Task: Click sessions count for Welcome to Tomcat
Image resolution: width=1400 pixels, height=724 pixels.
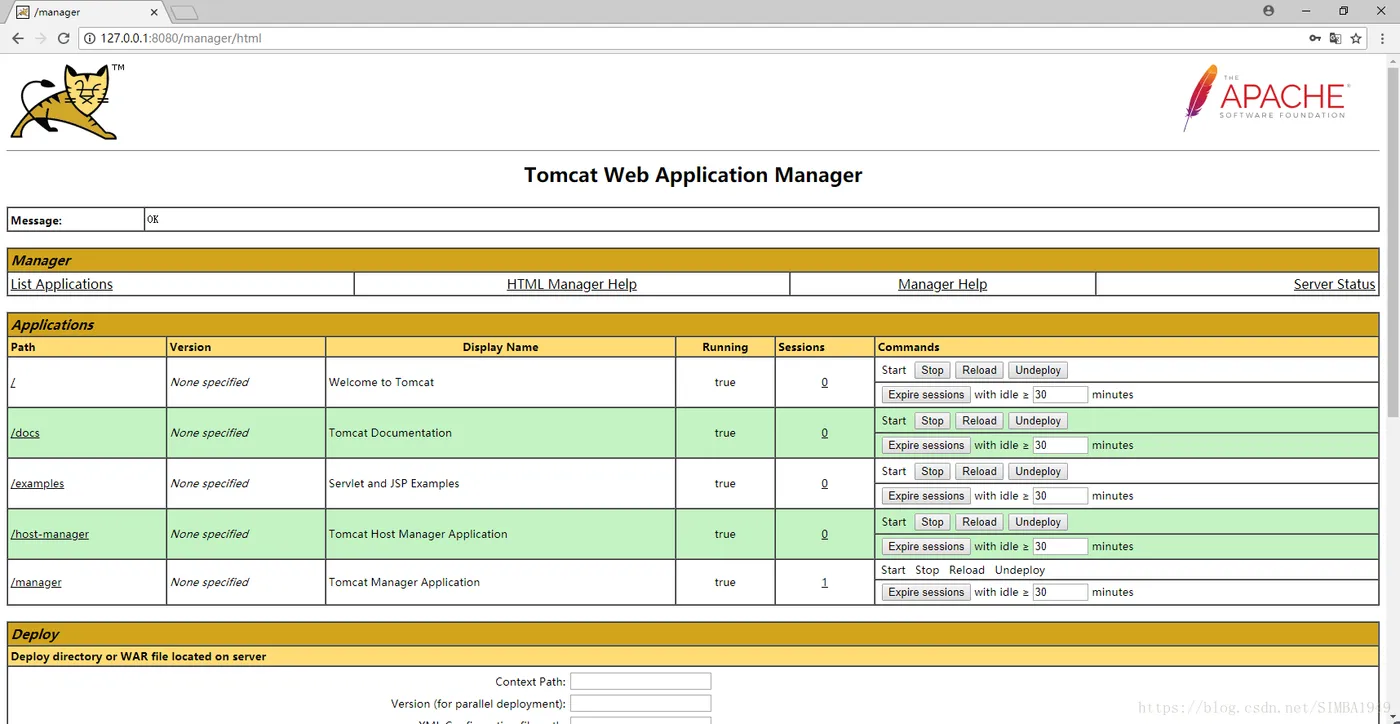Action: point(824,382)
